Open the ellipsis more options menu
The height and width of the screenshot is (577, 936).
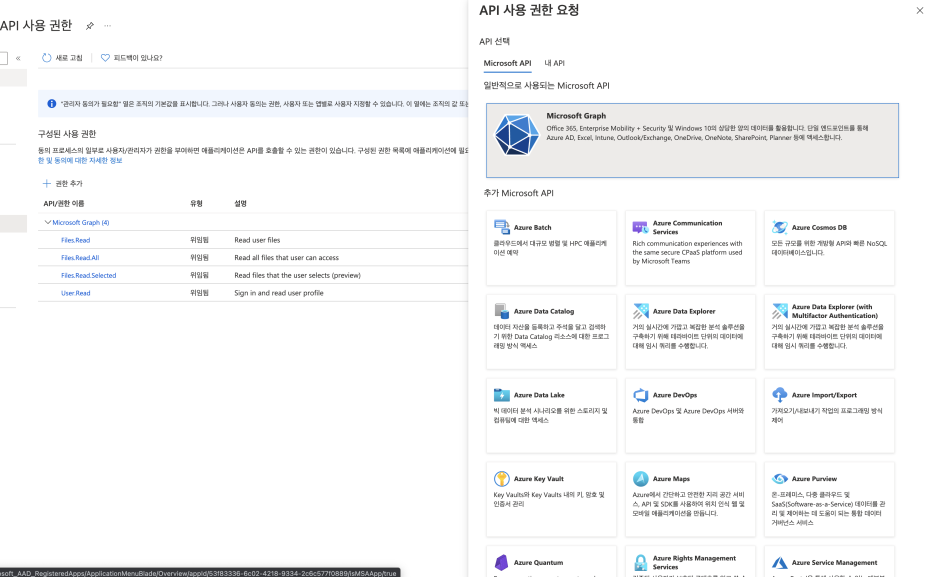tap(107, 26)
